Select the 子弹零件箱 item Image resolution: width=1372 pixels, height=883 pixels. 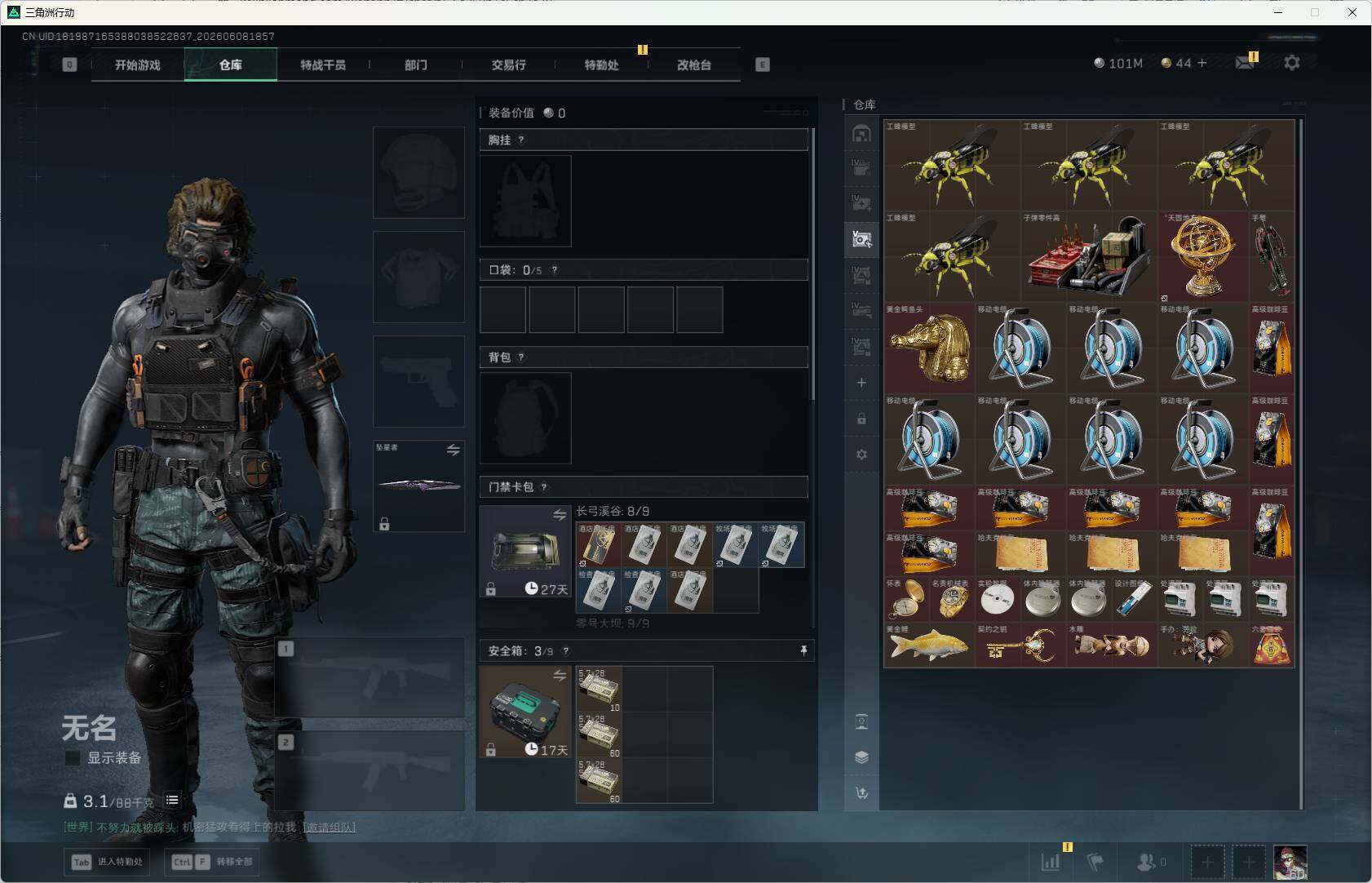pos(1089,257)
